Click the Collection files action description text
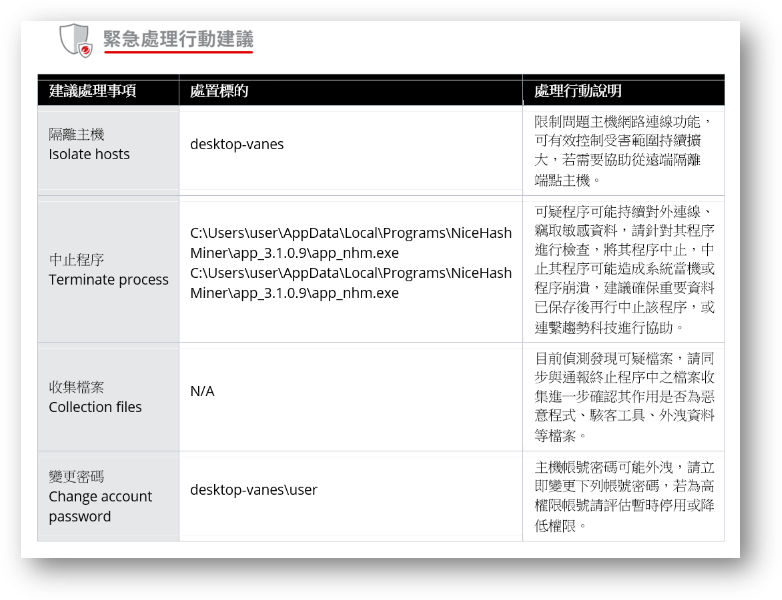Image resolution: width=782 pixels, height=600 pixels. (624, 396)
